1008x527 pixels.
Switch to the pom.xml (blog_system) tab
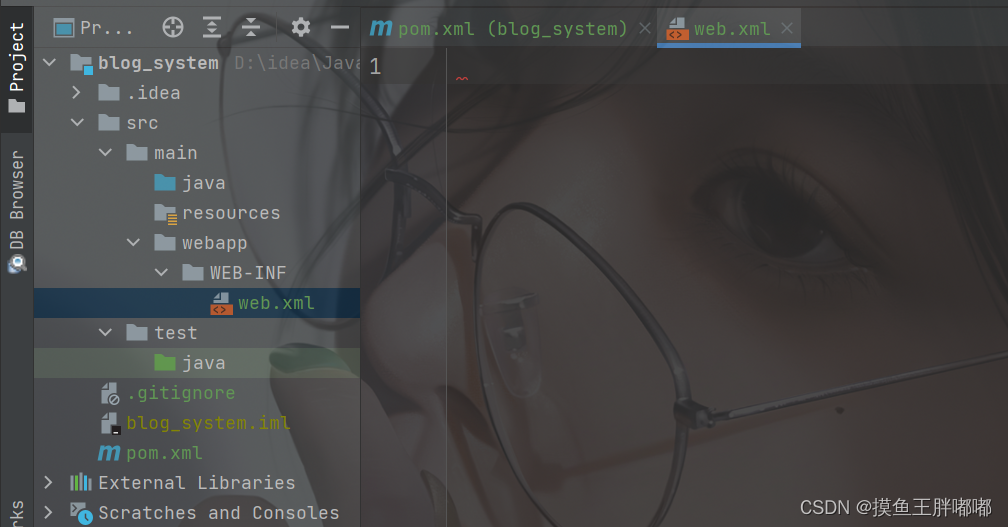coord(512,28)
